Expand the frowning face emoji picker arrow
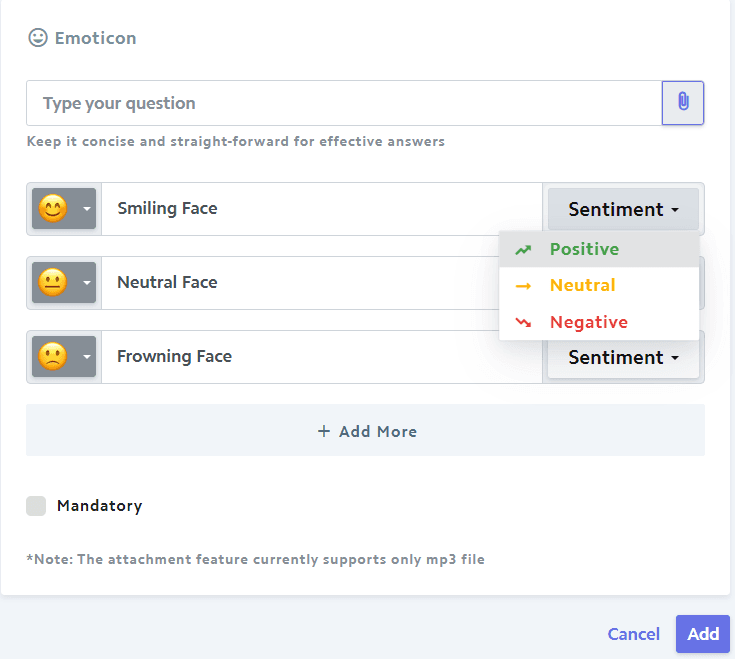 pyautogui.click(x=87, y=357)
